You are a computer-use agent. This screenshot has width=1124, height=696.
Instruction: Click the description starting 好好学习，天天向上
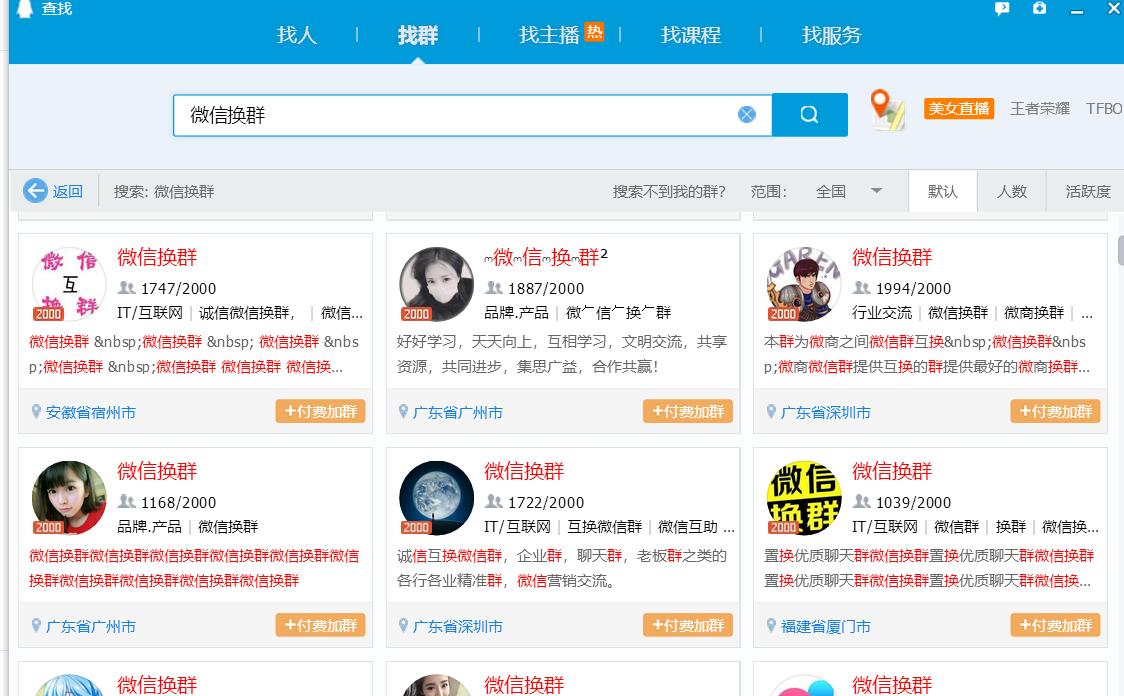pos(562,354)
